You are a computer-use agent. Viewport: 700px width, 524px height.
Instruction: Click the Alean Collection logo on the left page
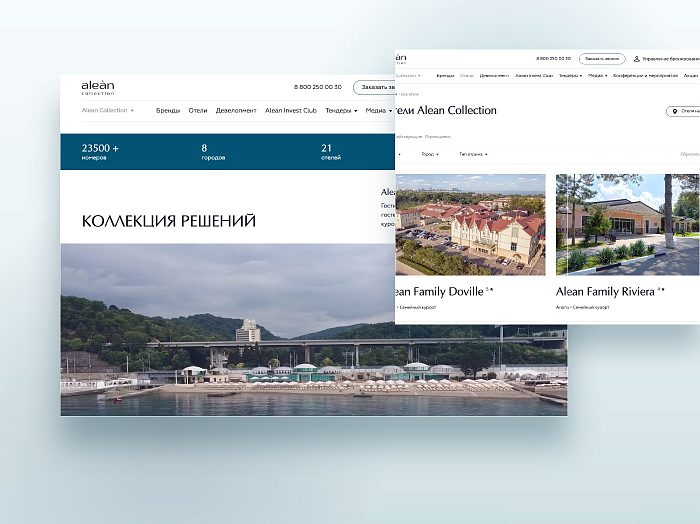click(x=98, y=88)
